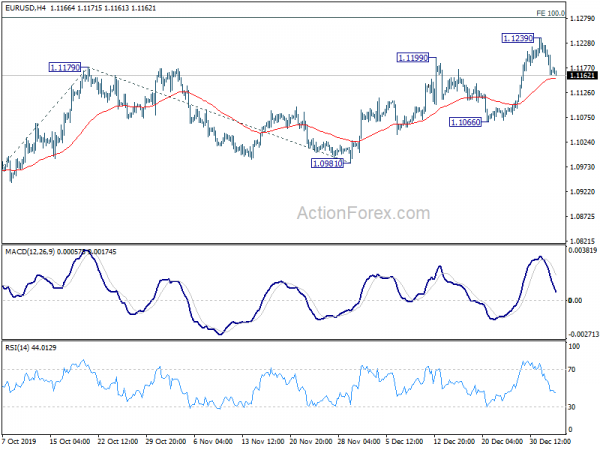Click the 1.10240 price axis value

click(582, 142)
